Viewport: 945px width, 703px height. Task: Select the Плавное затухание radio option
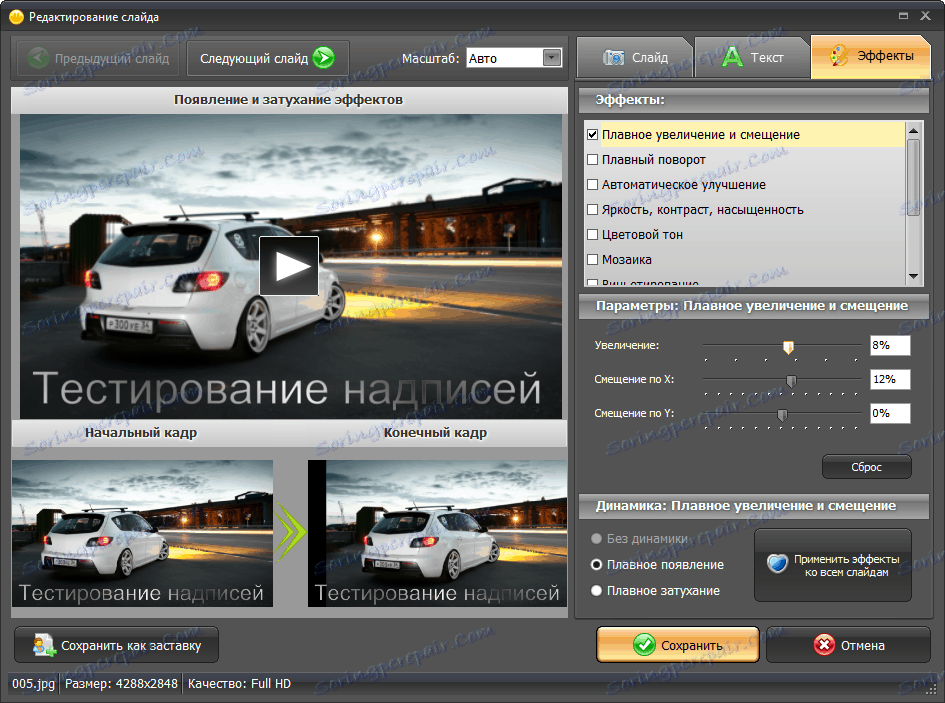597,591
